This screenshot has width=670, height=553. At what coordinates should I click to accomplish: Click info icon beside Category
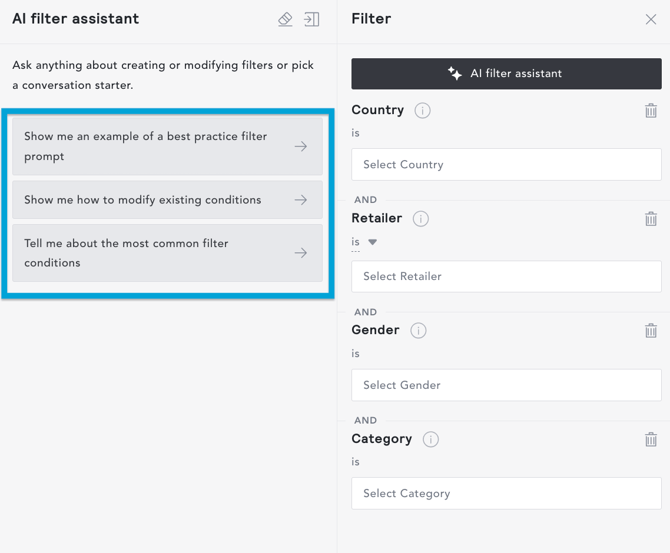430,439
